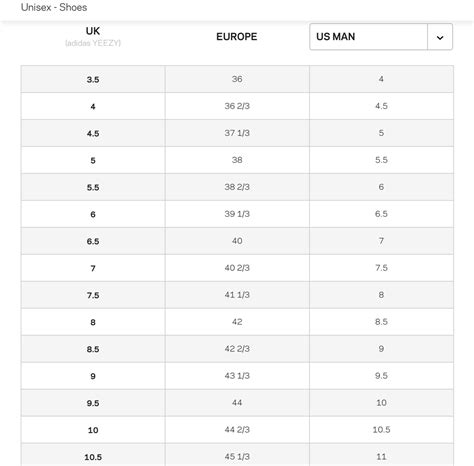This screenshot has height=466, width=474.
Task: Click UK size 3.5 cell
Action: tap(93, 79)
